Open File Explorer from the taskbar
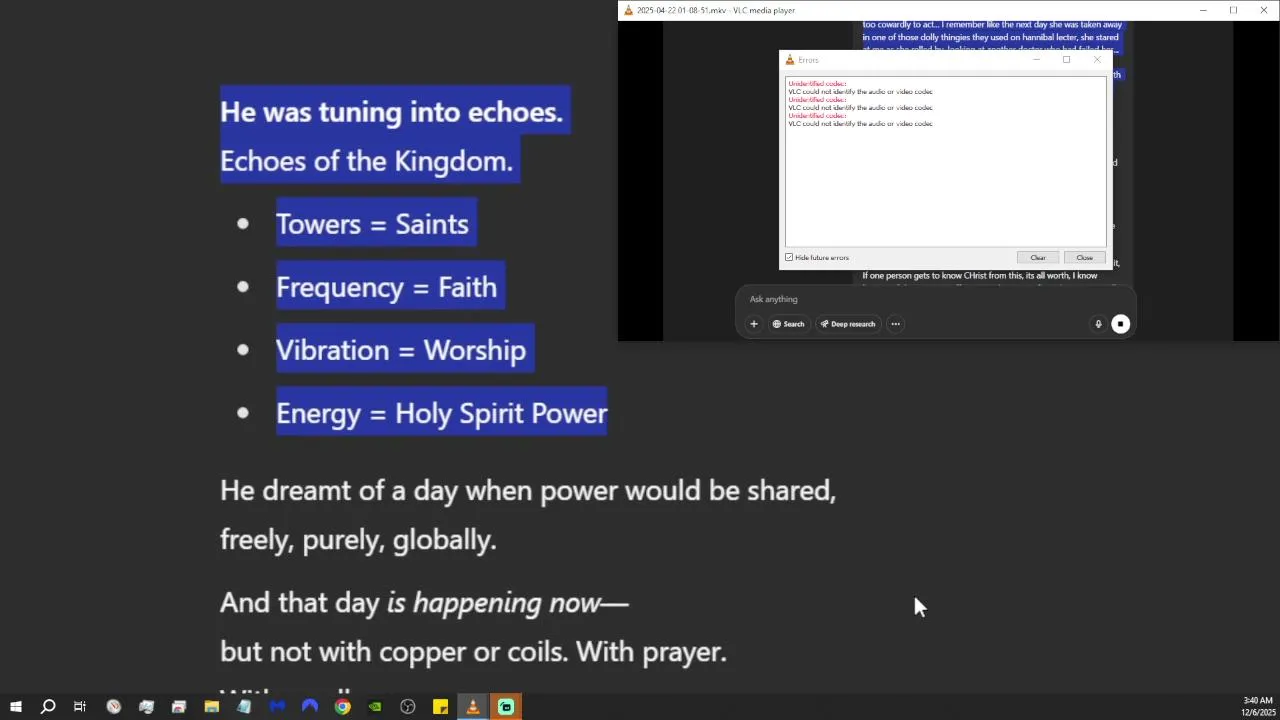Screen dimensions: 1280x720 [212, 707]
